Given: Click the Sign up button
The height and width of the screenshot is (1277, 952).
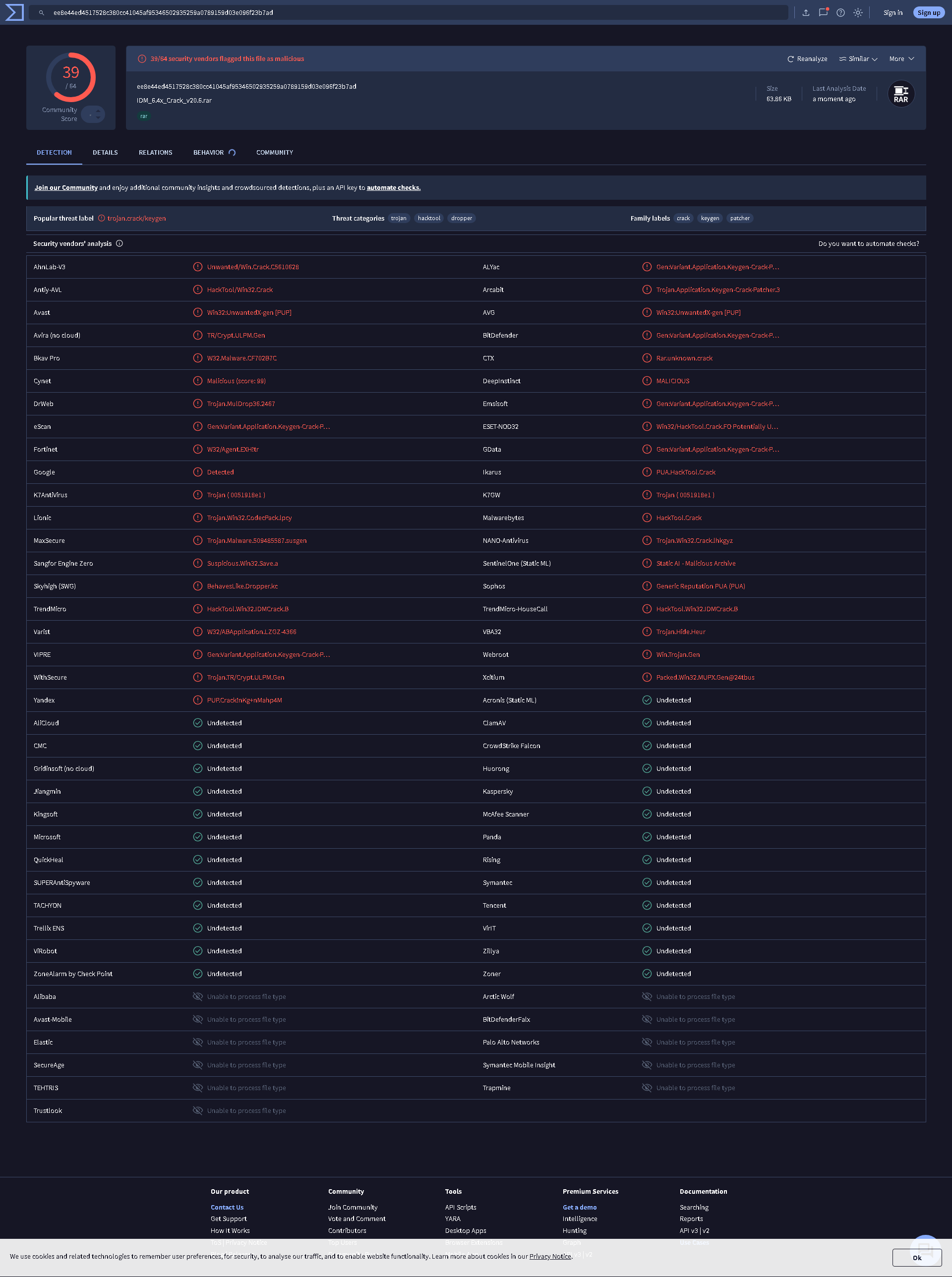Looking at the screenshot, I should click(928, 13).
